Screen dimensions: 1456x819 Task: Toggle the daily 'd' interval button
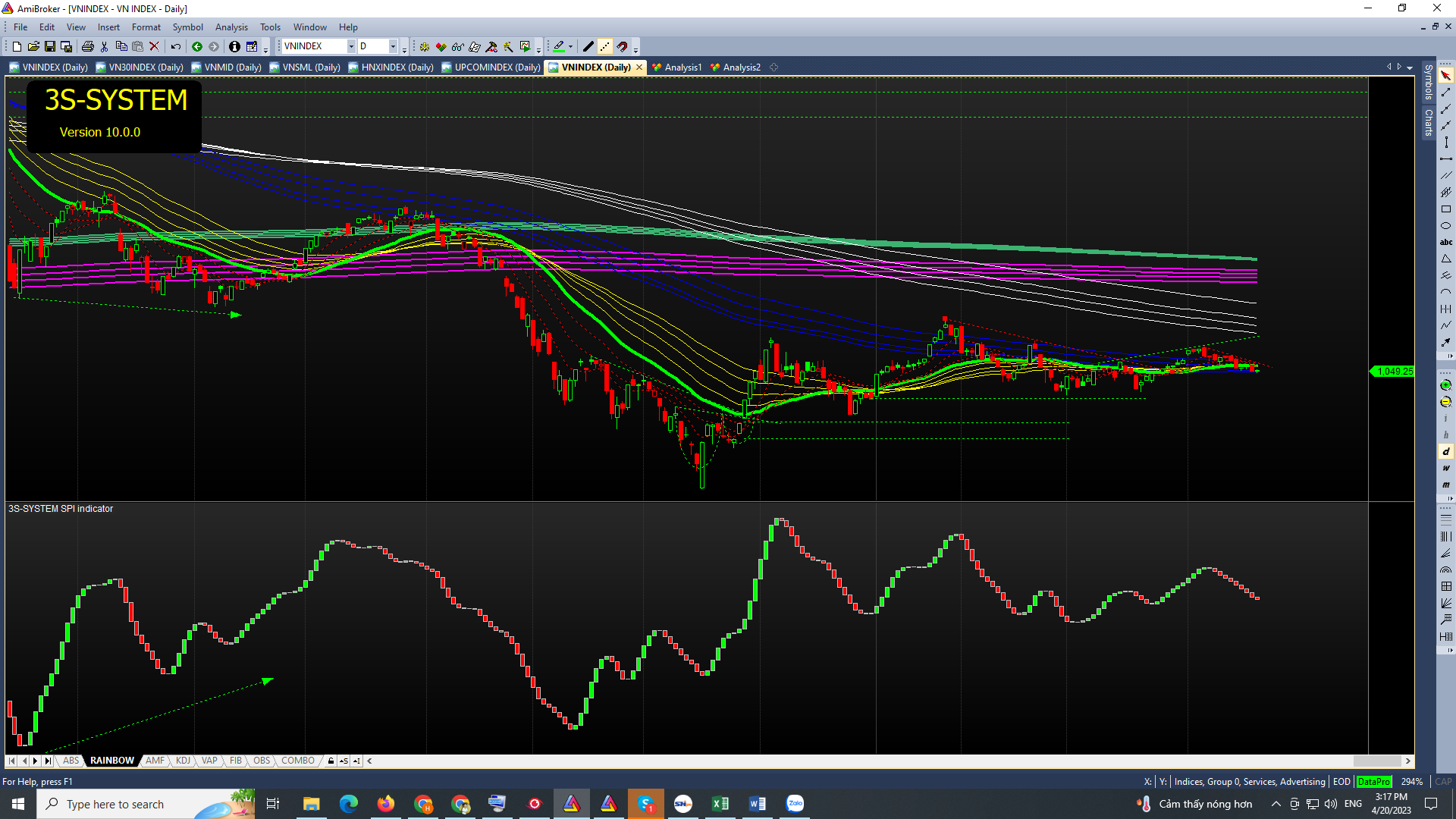pos(1446,451)
